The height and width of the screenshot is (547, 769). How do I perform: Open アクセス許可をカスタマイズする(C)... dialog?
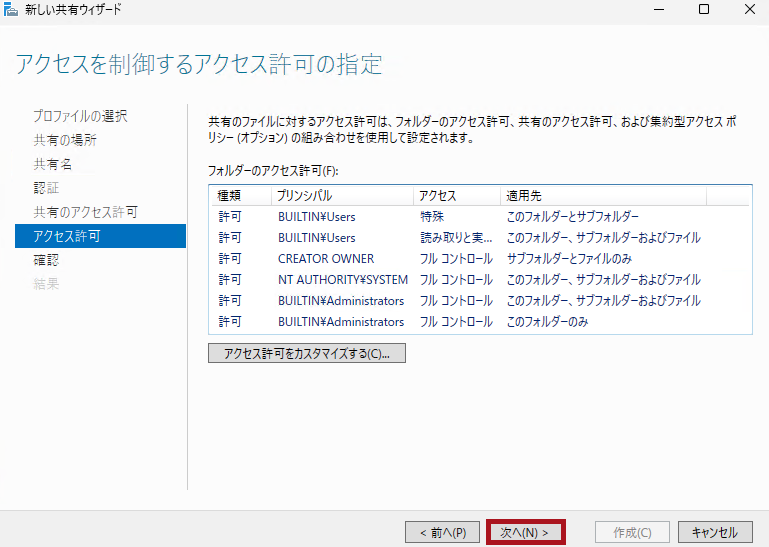coord(307,353)
